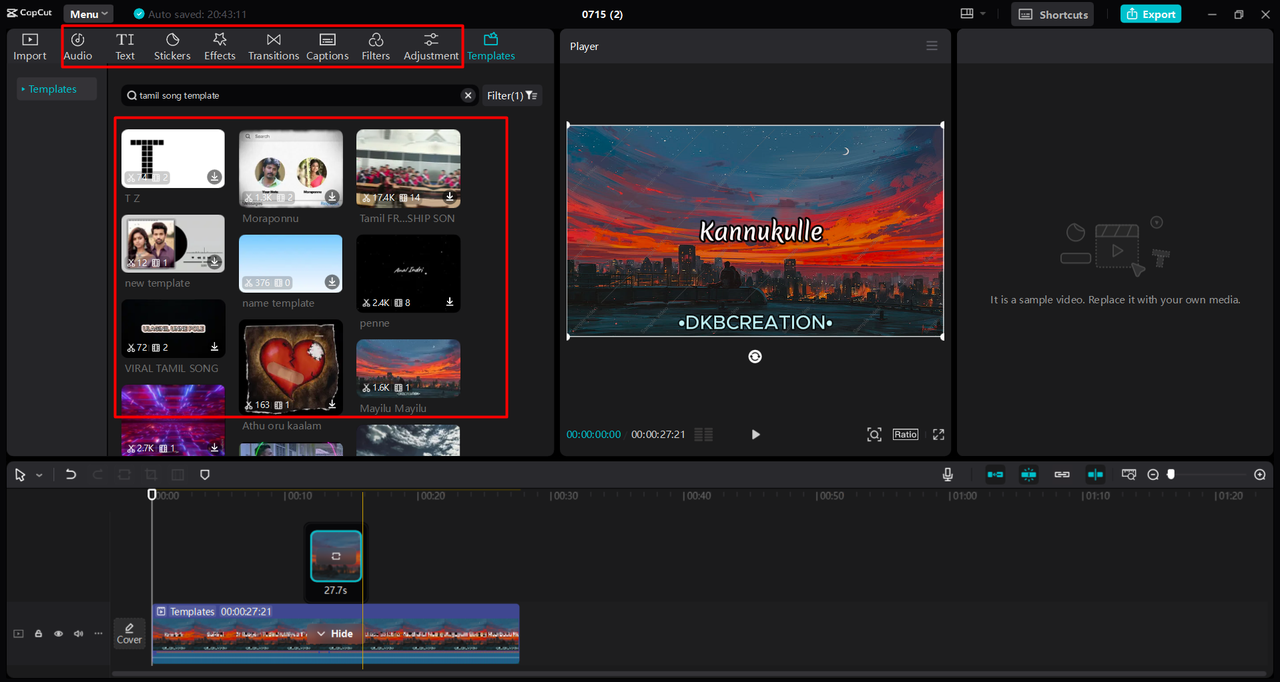The image size is (1280, 682).
Task: Play the preview video
Action: pos(755,434)
